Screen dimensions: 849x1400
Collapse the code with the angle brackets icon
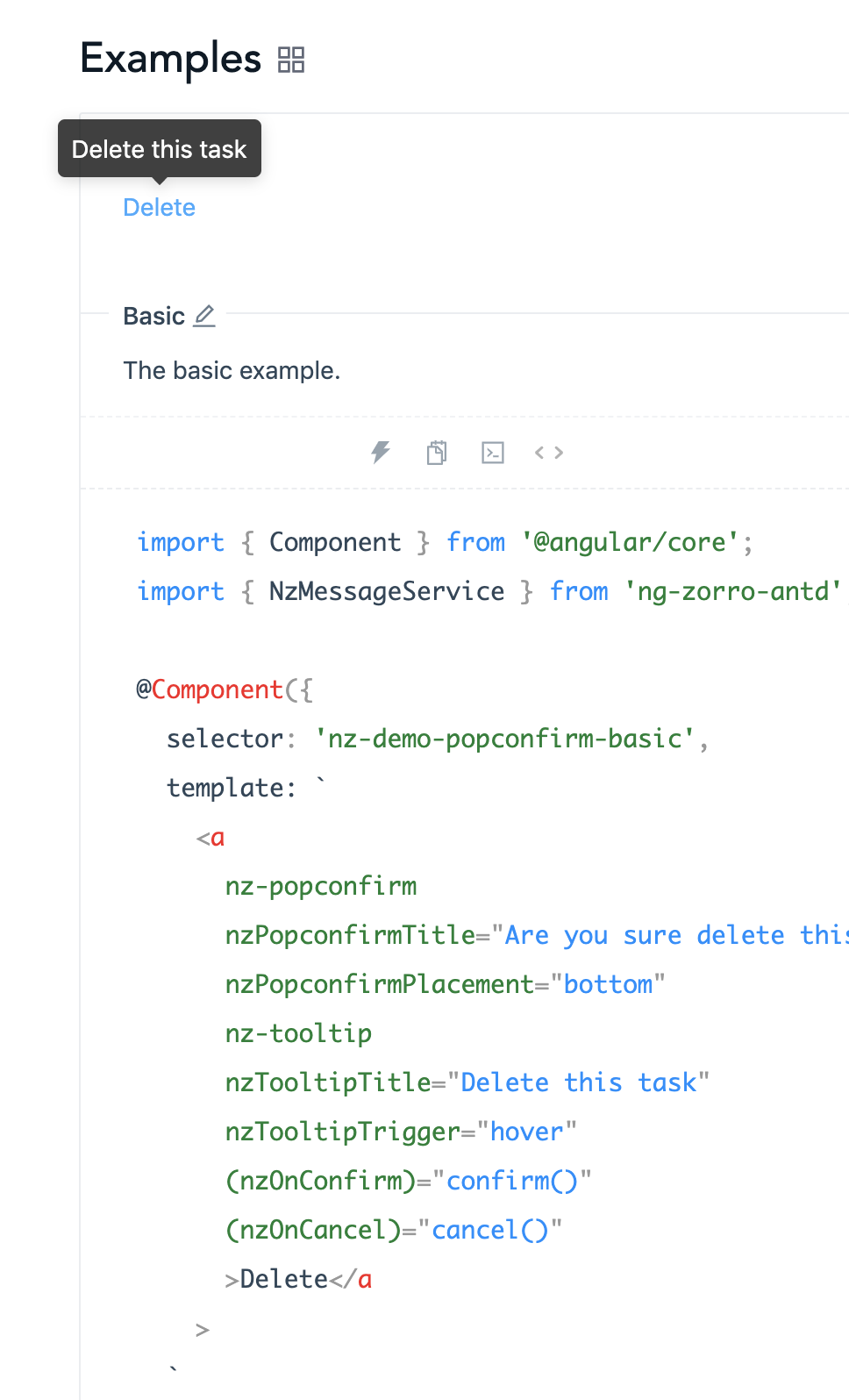pos(549,453)
